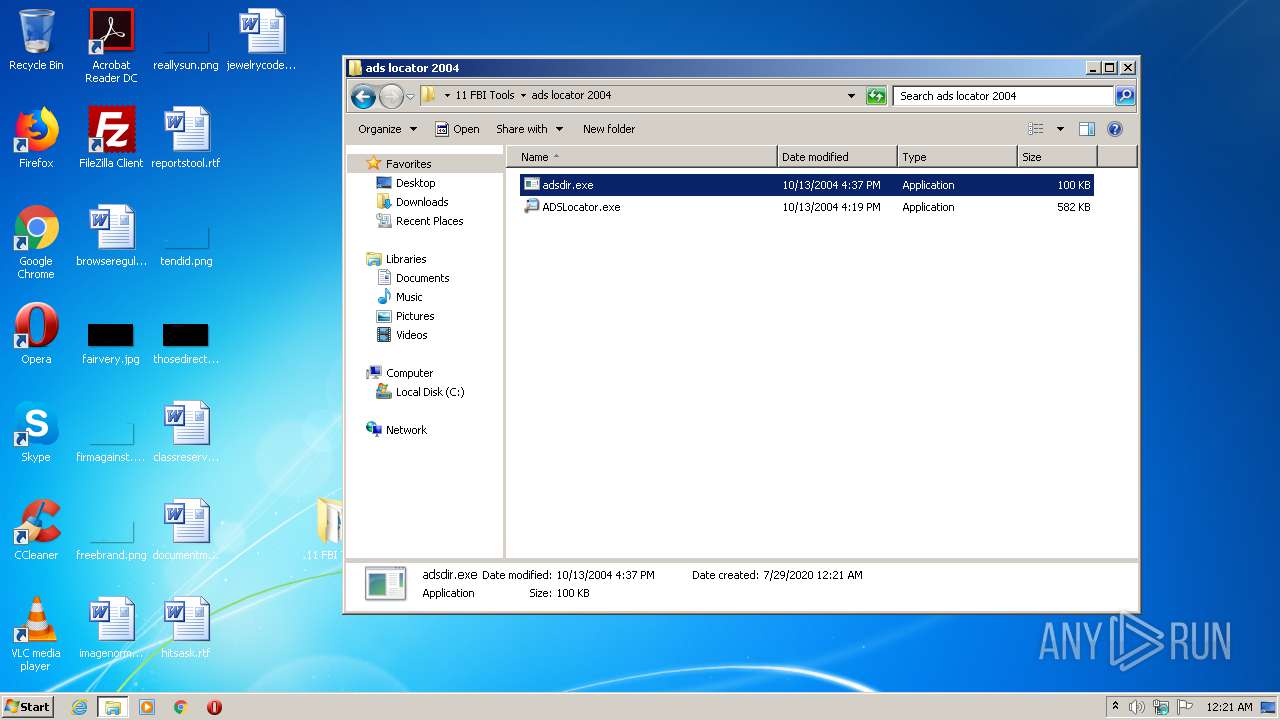Open the Firefox desktop shortcut

pyautogui.click(x=36, y=138)
